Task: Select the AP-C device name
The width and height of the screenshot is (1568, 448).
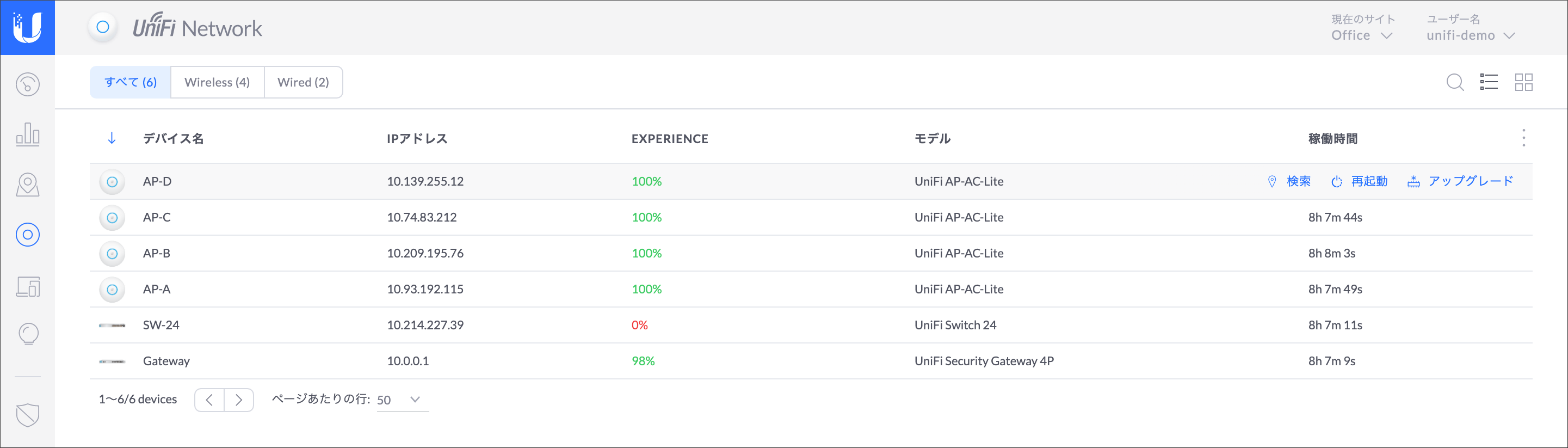Action: [157, 217]
